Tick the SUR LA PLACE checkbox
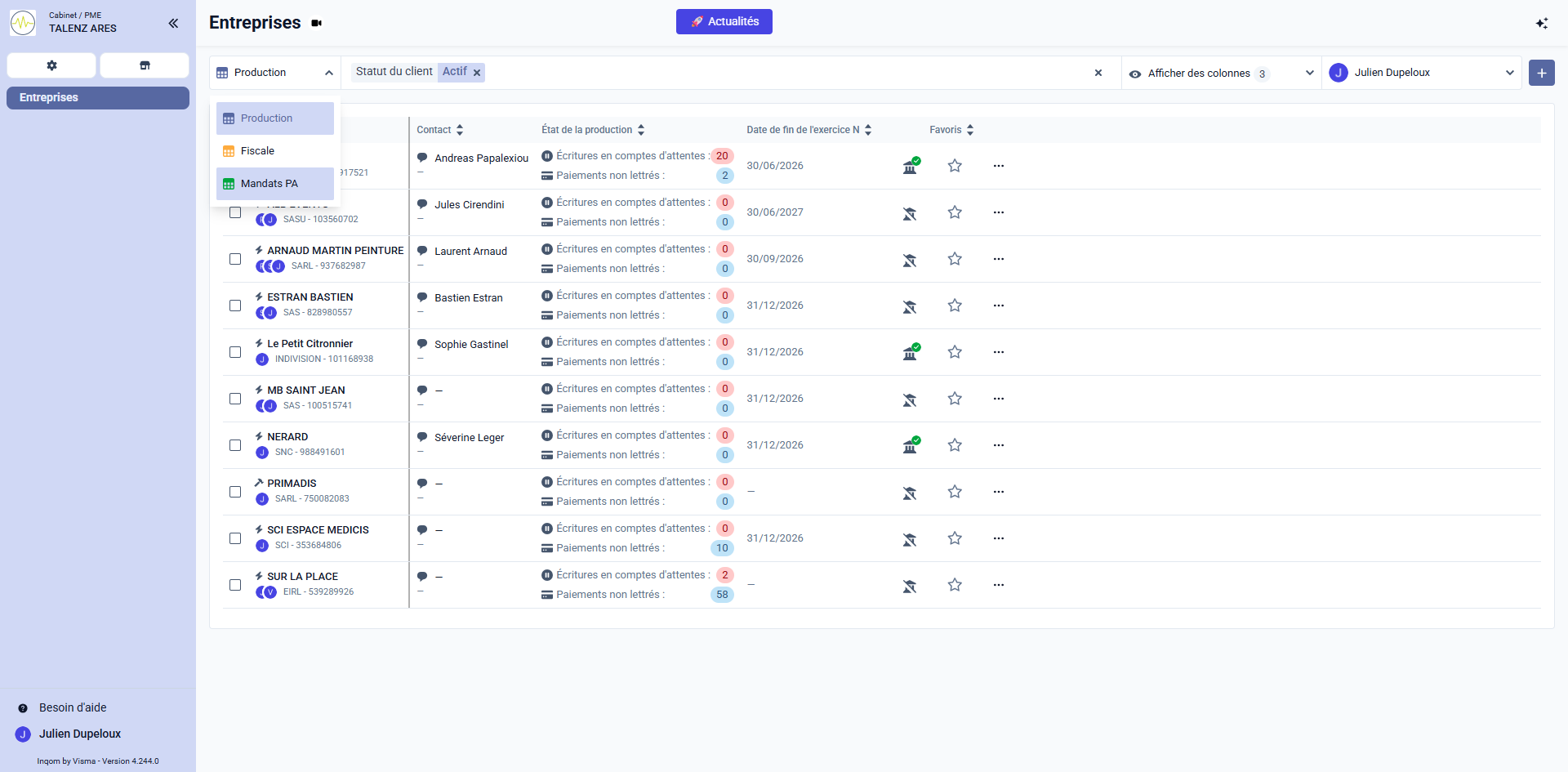The width and height of the screenshot is (1568, 772). [235, 585]
